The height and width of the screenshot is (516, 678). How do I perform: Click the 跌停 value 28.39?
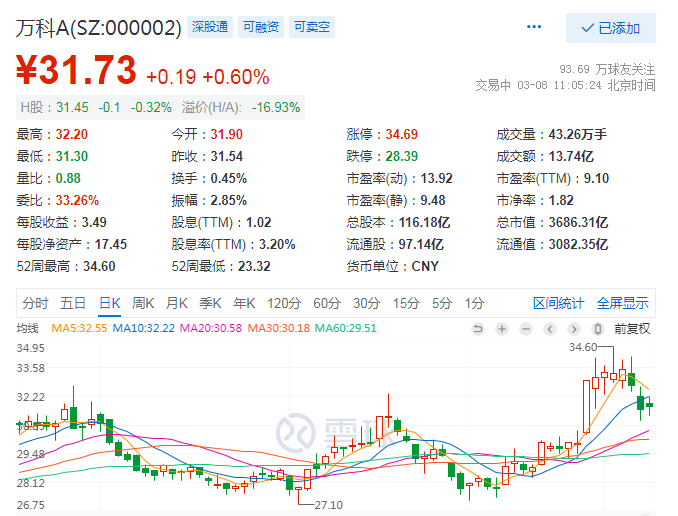click(x=402, y=156)
